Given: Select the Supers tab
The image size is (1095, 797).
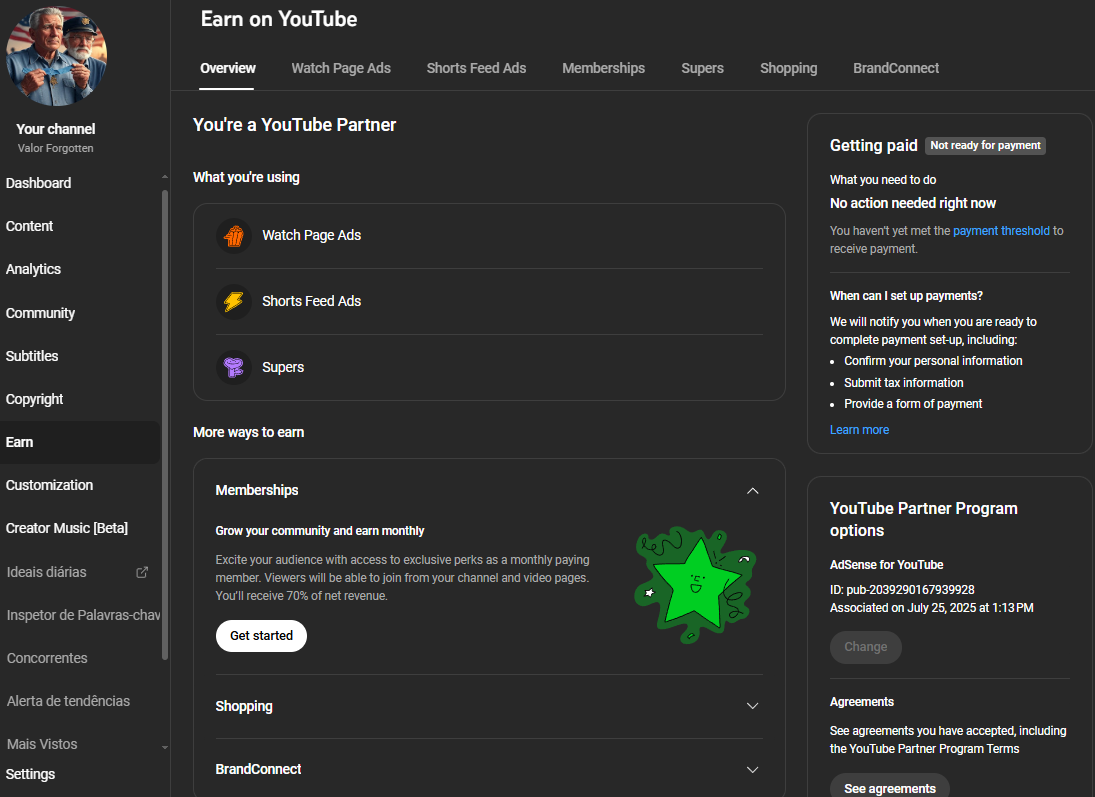Looking at the screenshot, I should [x=703, y=68].
